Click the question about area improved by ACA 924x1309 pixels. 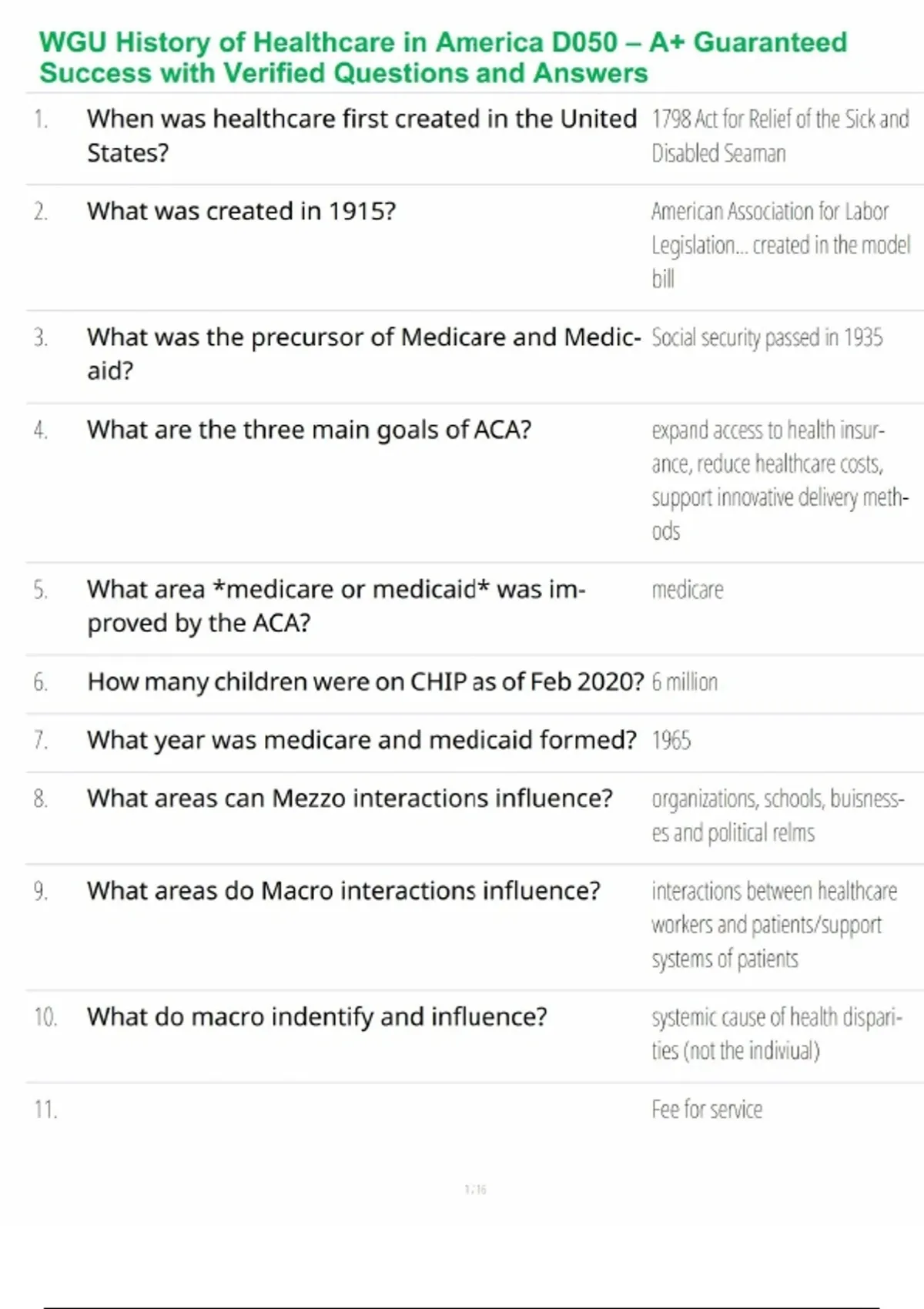point(336,605)
